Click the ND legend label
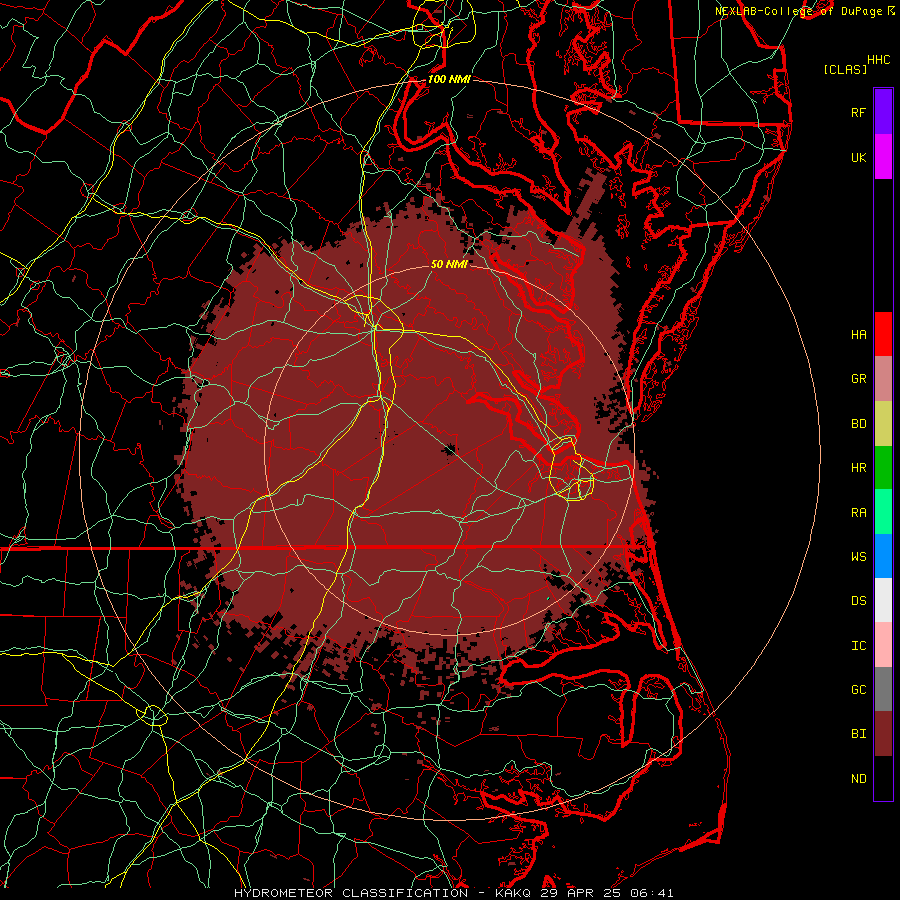This screenshot has height=900, width=900. click(858, 779)
